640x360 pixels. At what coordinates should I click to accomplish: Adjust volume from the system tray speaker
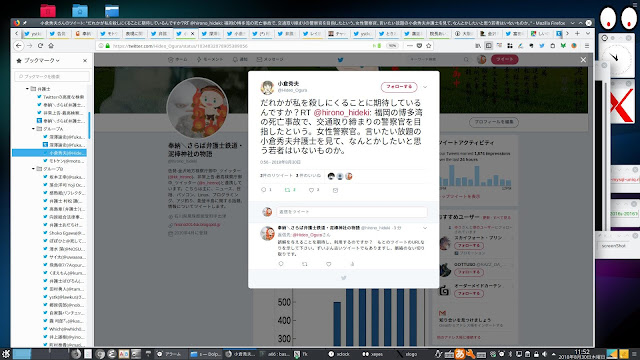(544, 354)
